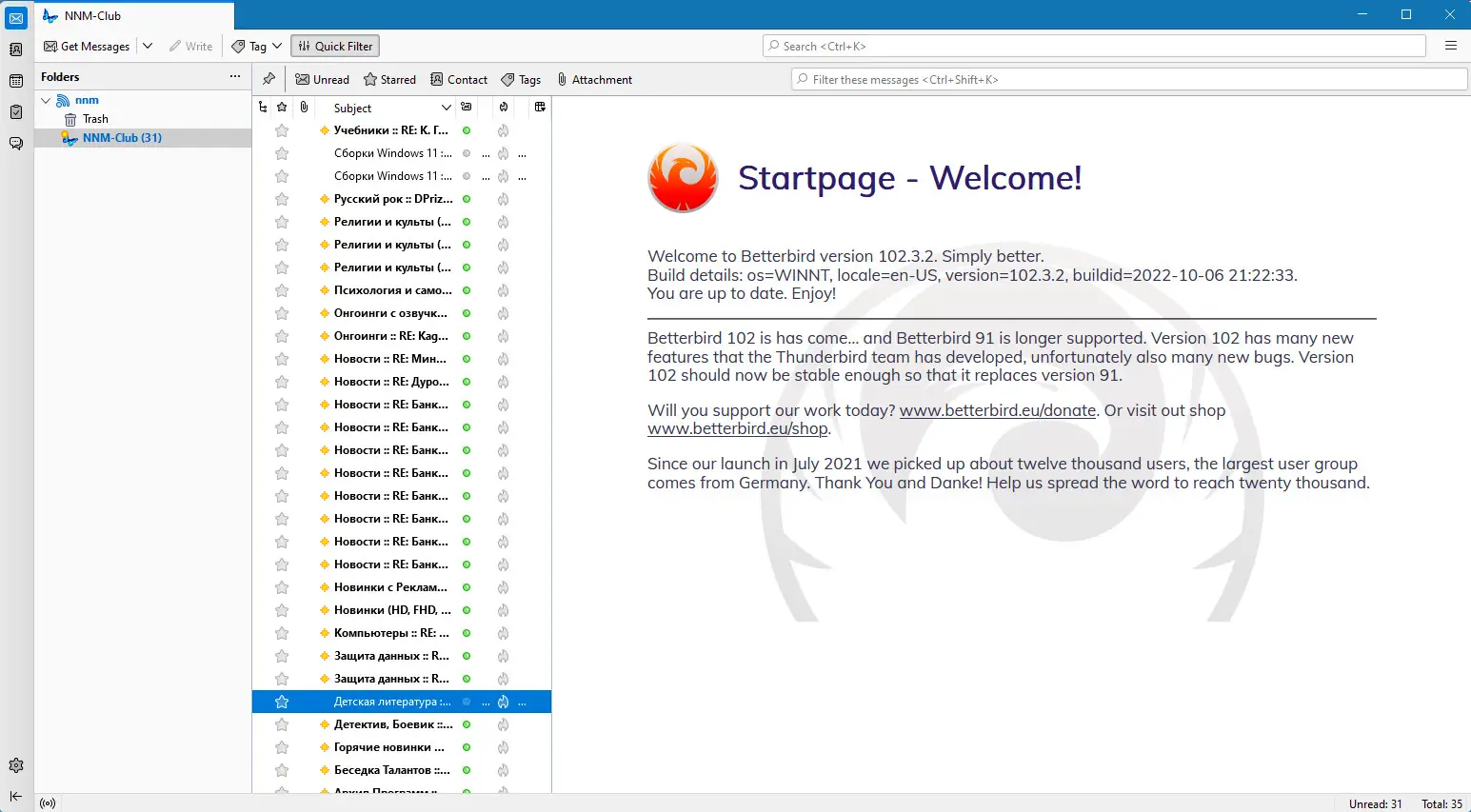This screenshot has height=812, width=1471.
Task: Star the 'Учебники' message
Action: 282,130
